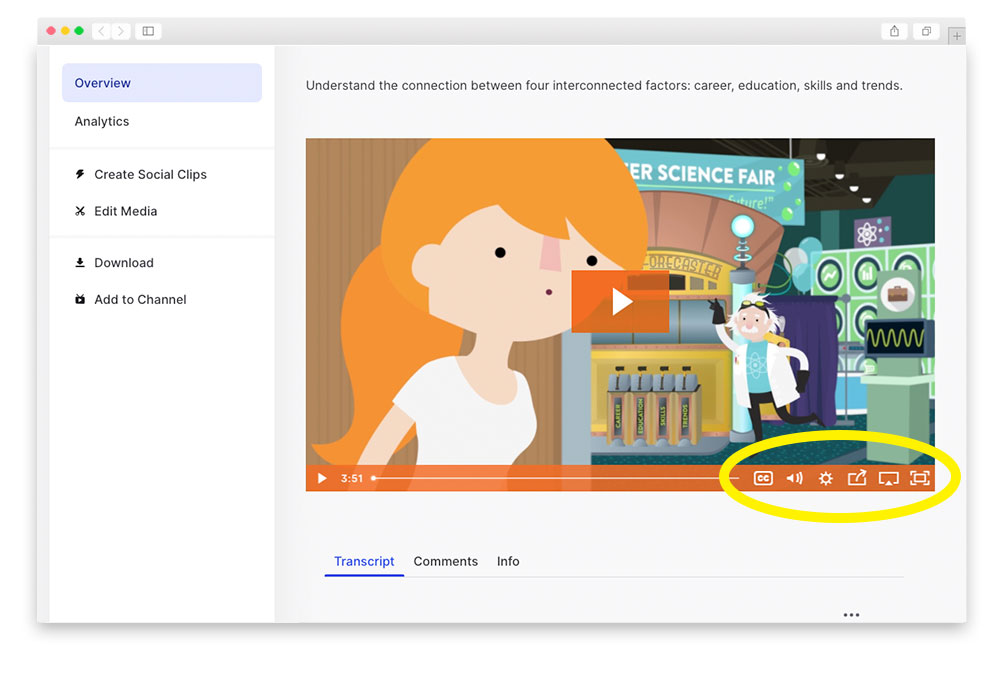
Task: Switch to the Transcript tab
Action: point(364,561)
